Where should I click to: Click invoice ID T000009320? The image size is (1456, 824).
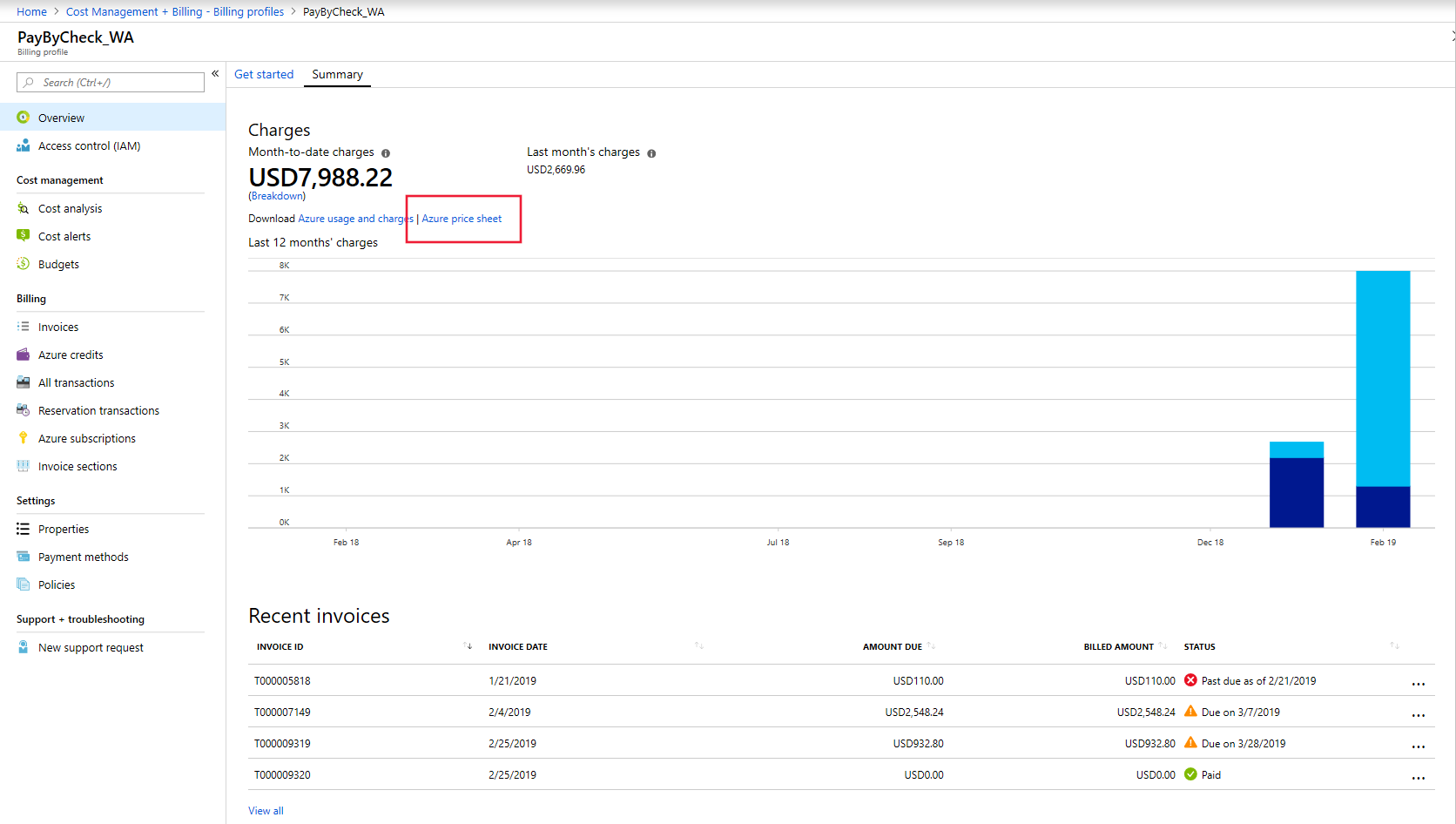click(x=282, y=775)
